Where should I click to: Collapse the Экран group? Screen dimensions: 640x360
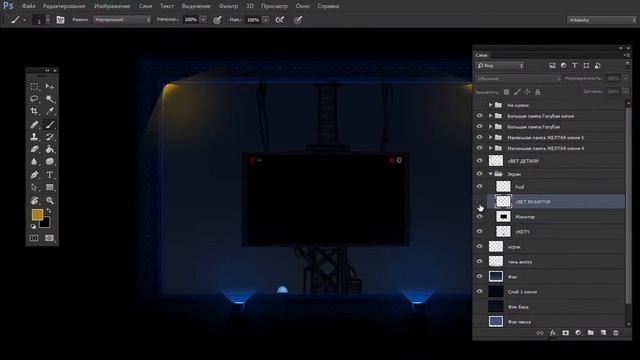click(491, 173)
